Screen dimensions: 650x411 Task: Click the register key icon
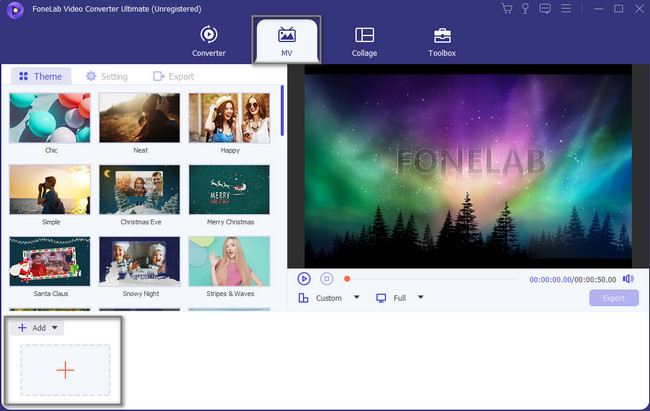[525, 8]
